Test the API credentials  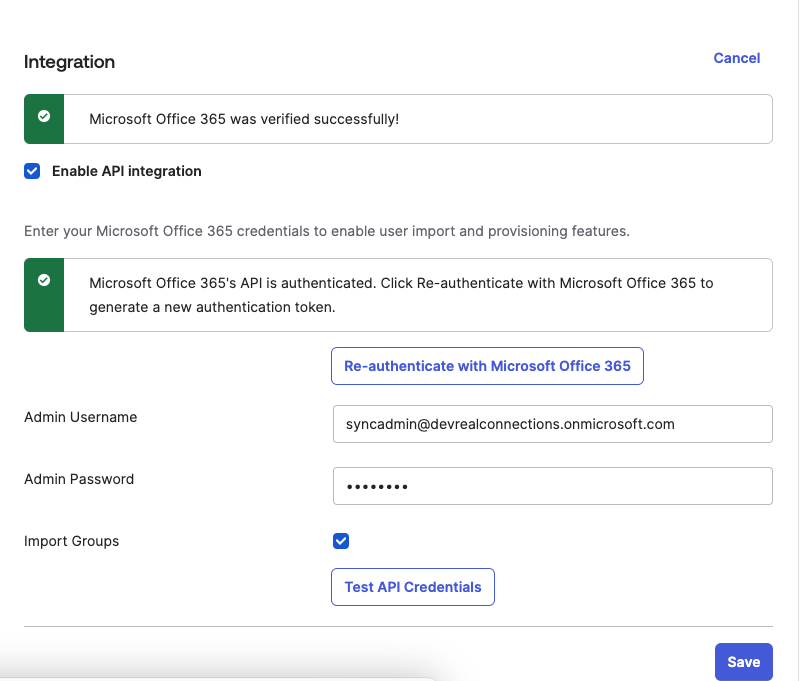click(413, 587)
